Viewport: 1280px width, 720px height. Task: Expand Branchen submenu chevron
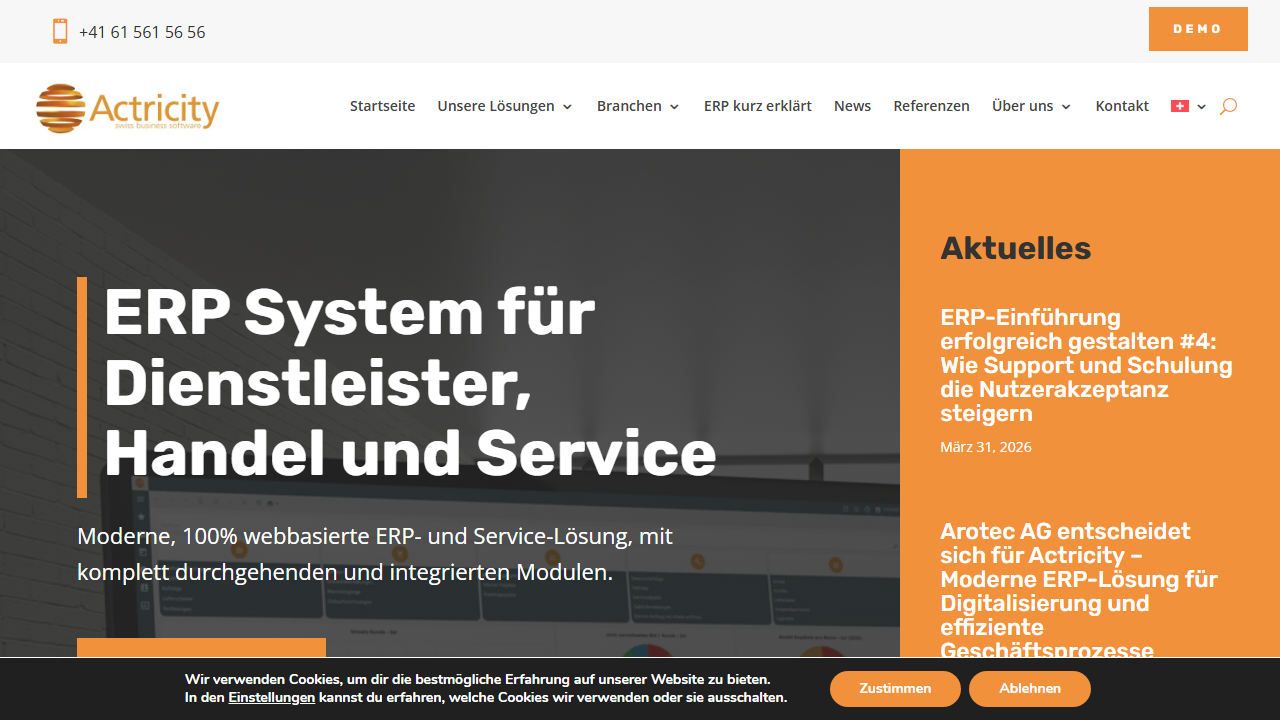tap(674, 107)
